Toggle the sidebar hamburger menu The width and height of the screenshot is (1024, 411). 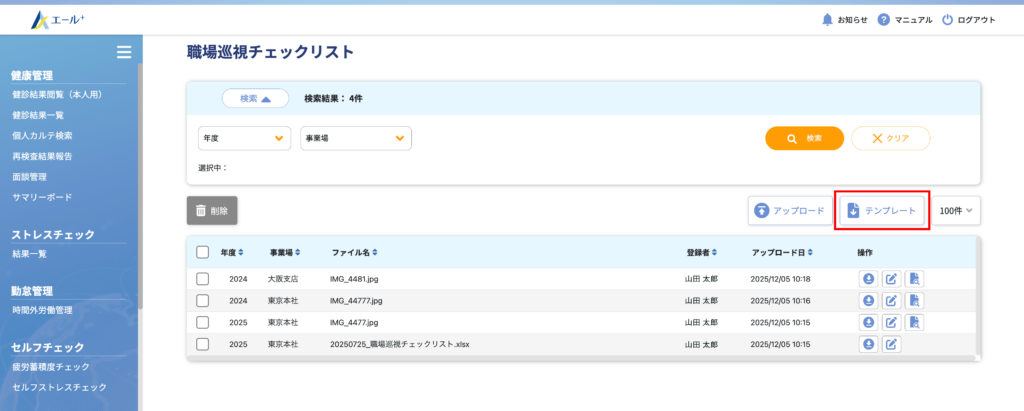(x=124, y=52)
